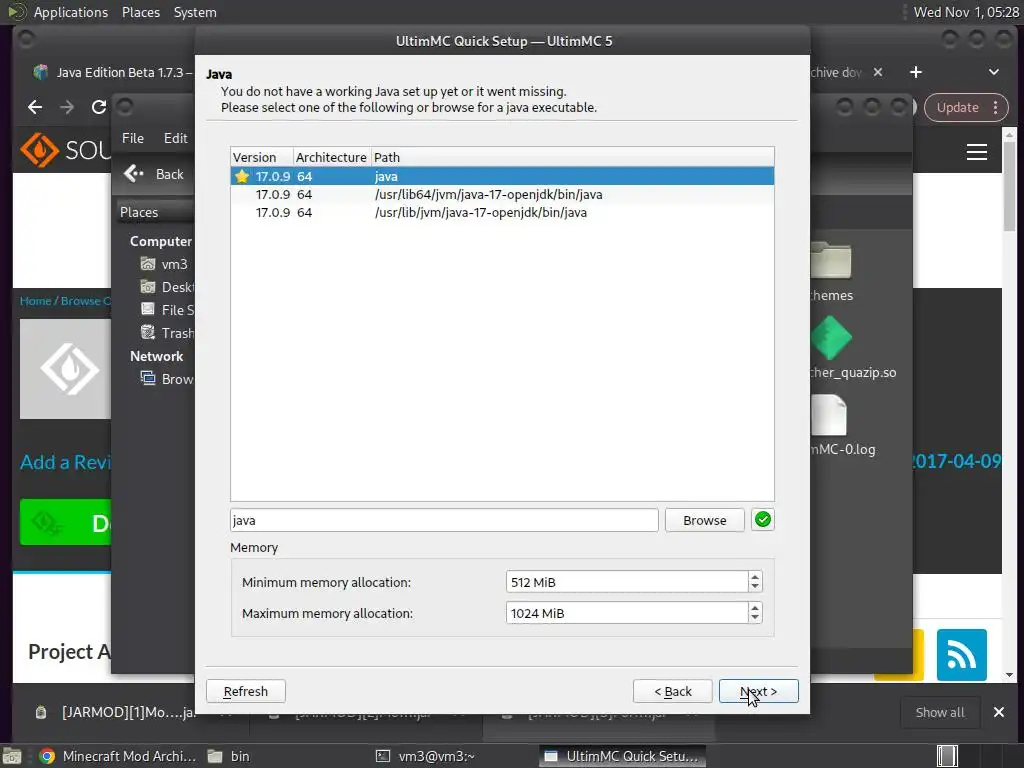Screen dimensions: 1024x768
Task: Go back in Chrome browser
Action: [x=35, y=107]
